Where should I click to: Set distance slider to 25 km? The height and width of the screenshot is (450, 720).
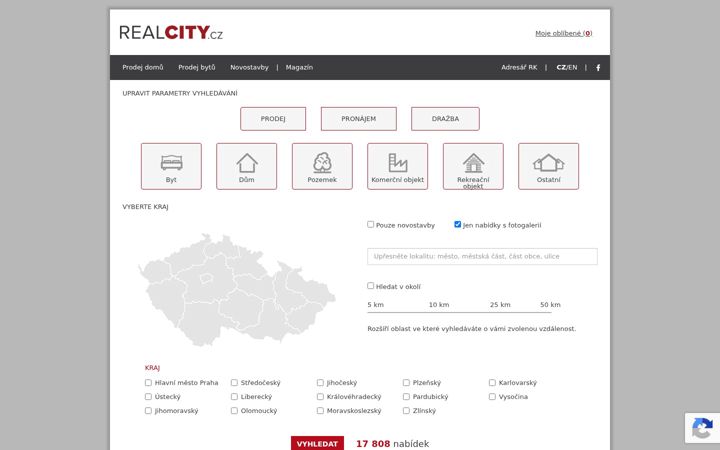tap(500, 305)
